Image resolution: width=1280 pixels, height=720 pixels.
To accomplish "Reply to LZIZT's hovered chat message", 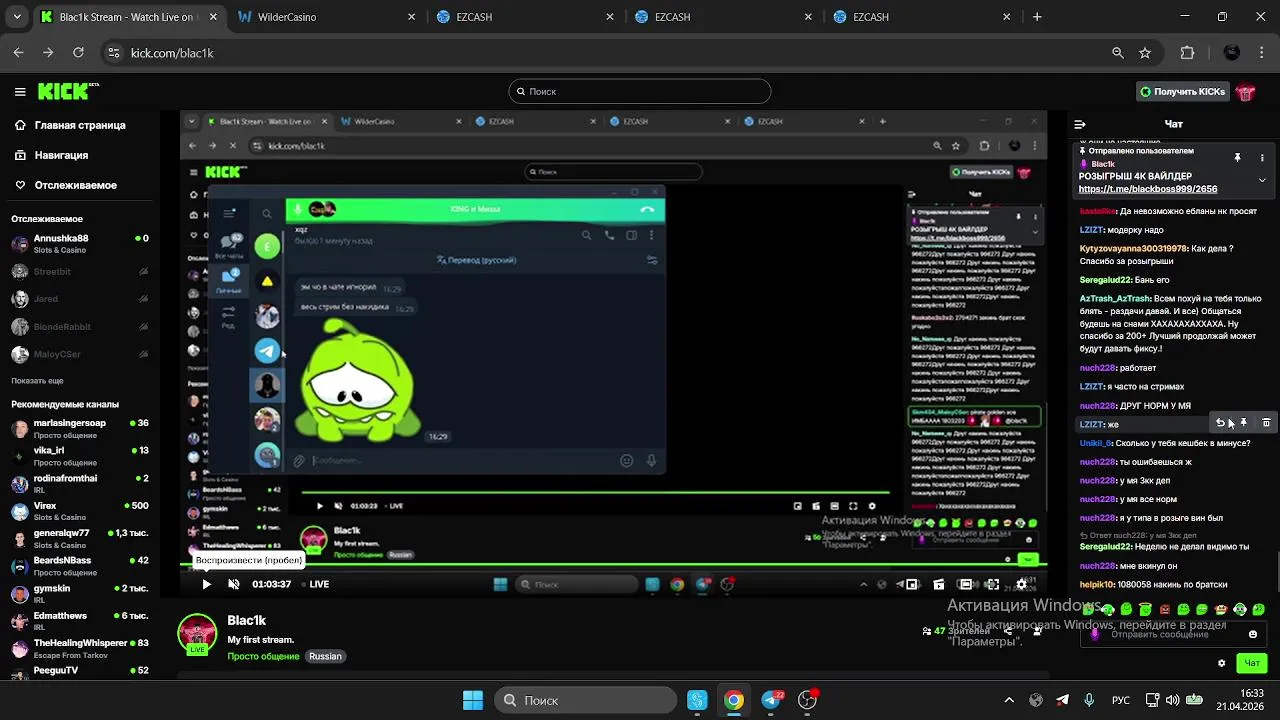I will click(1220, 423).
